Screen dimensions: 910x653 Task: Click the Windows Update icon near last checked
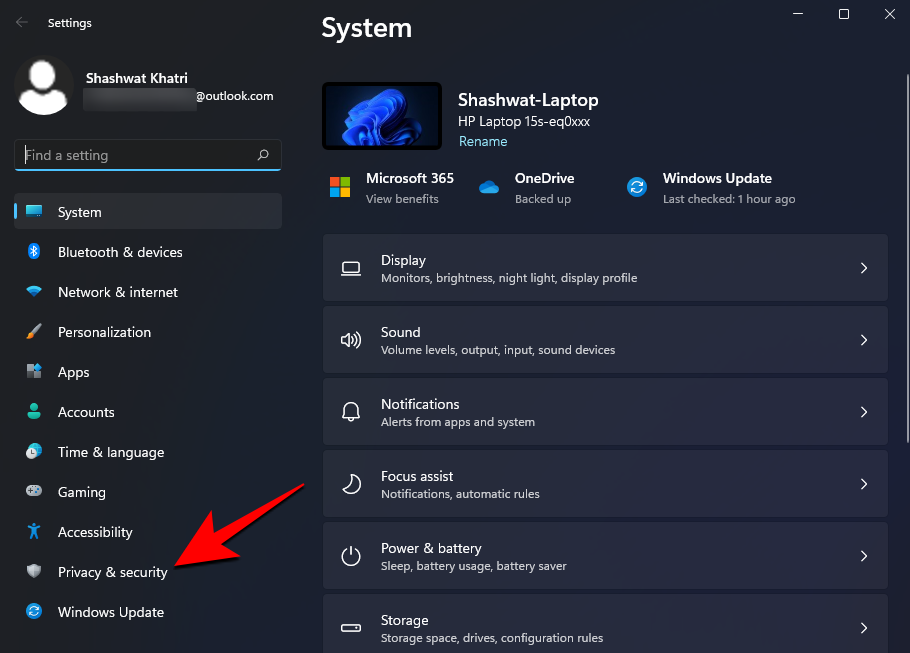(637, 186)
